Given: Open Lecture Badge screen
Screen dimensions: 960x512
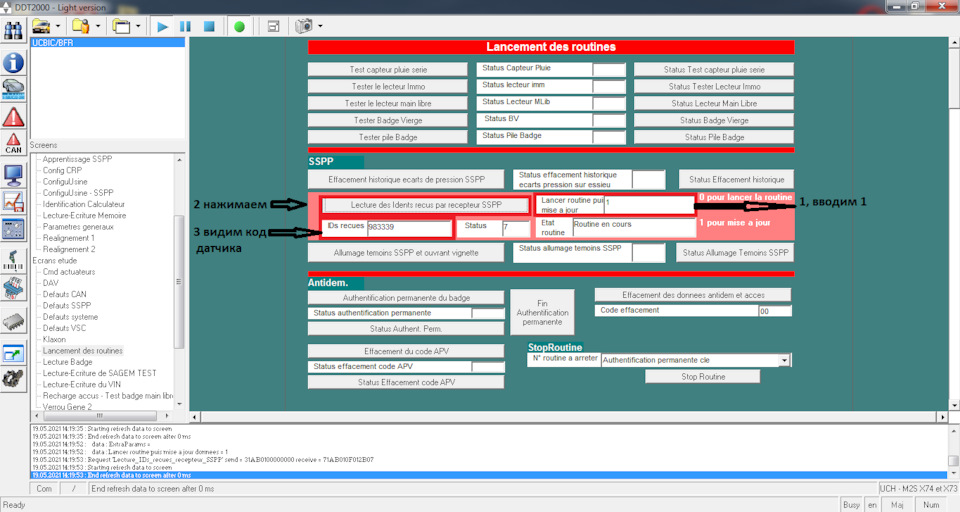Looking at the screenshot, I should click(x=67, y=362).
